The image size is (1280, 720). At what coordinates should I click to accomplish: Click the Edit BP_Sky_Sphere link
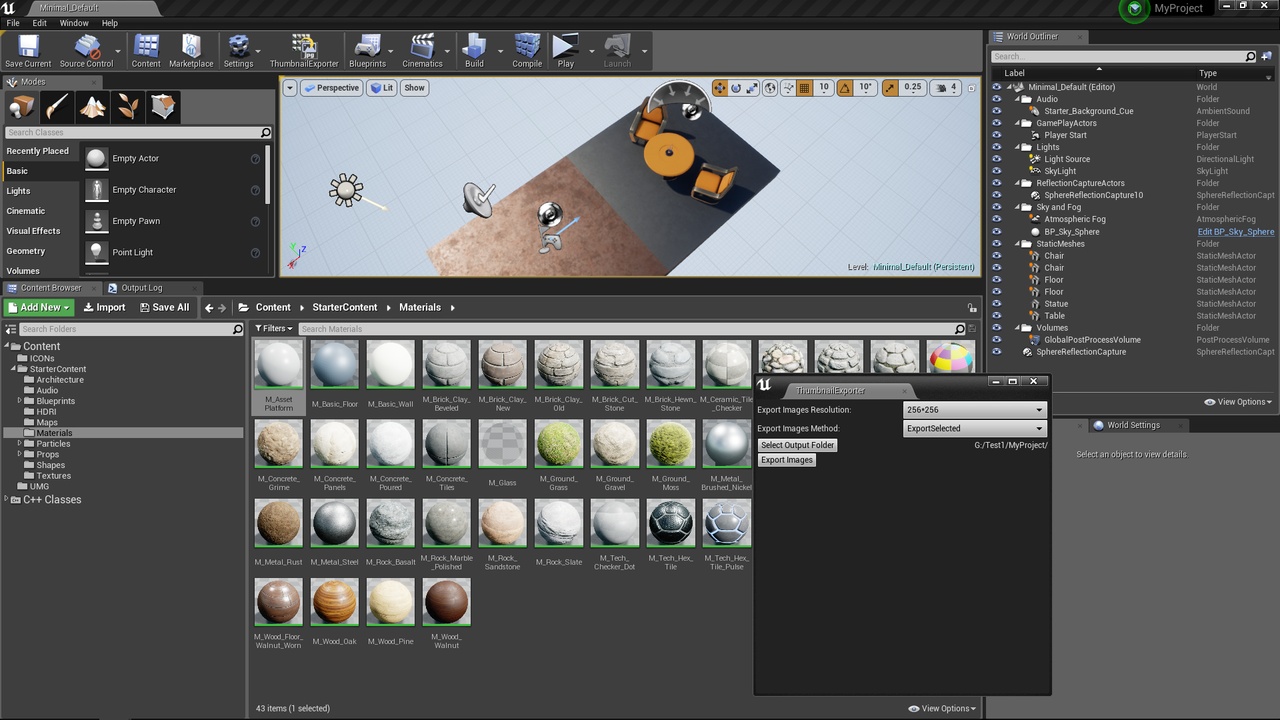(x=1236, y=232)
